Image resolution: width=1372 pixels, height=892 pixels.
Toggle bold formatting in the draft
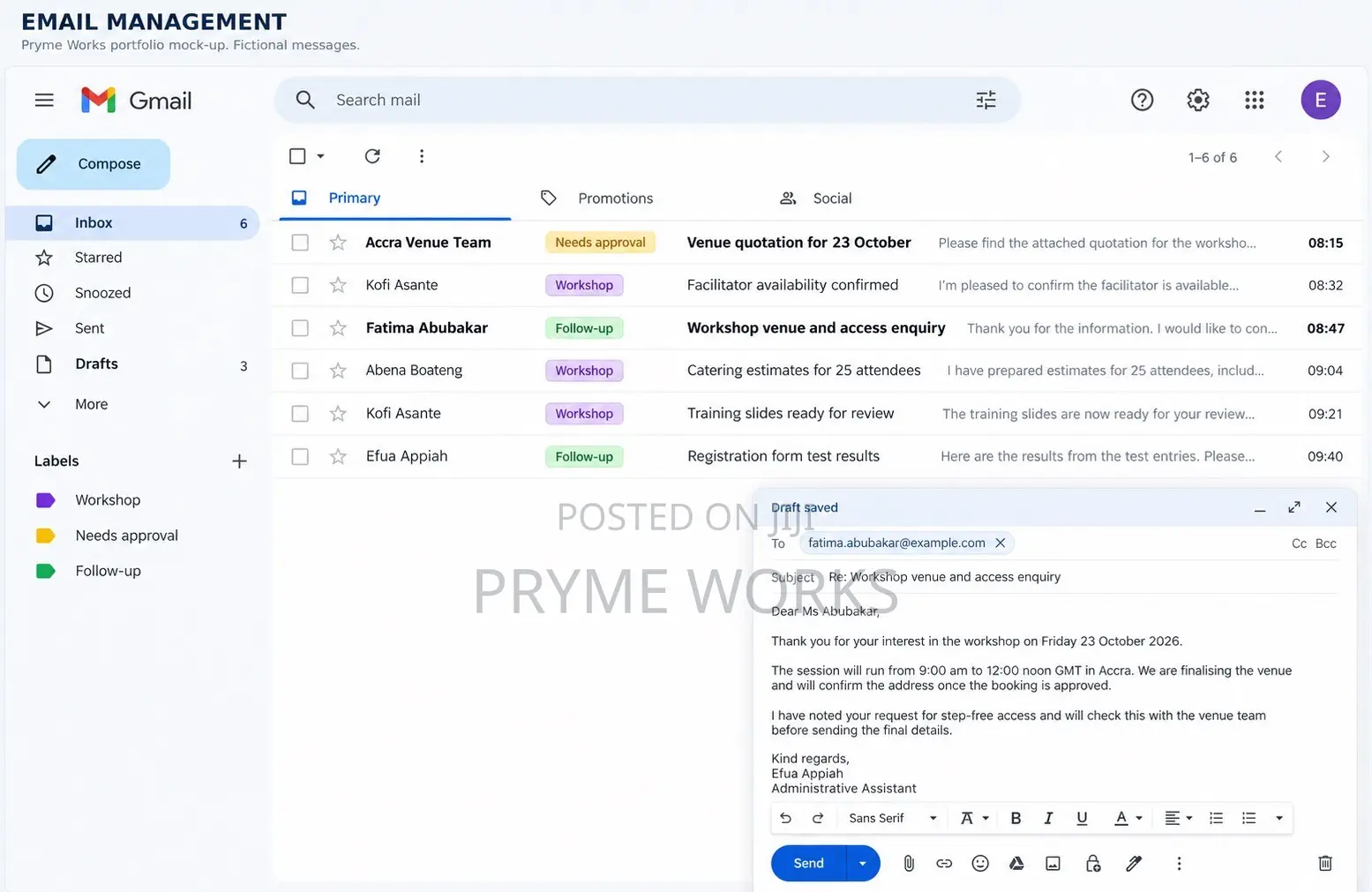pyautogui.click(x=1016, y=818)
